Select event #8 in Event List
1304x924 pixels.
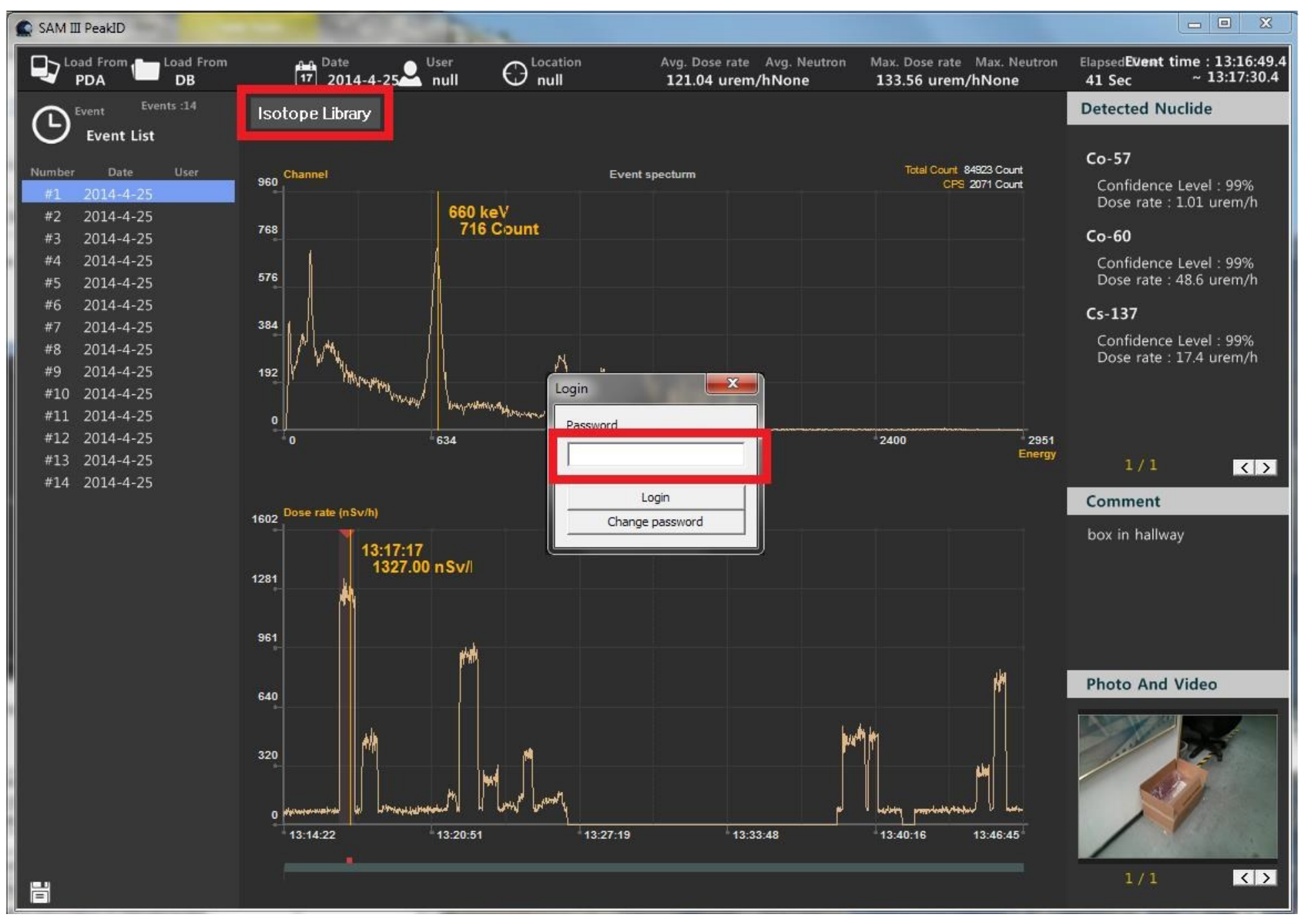tap(128, 349)
